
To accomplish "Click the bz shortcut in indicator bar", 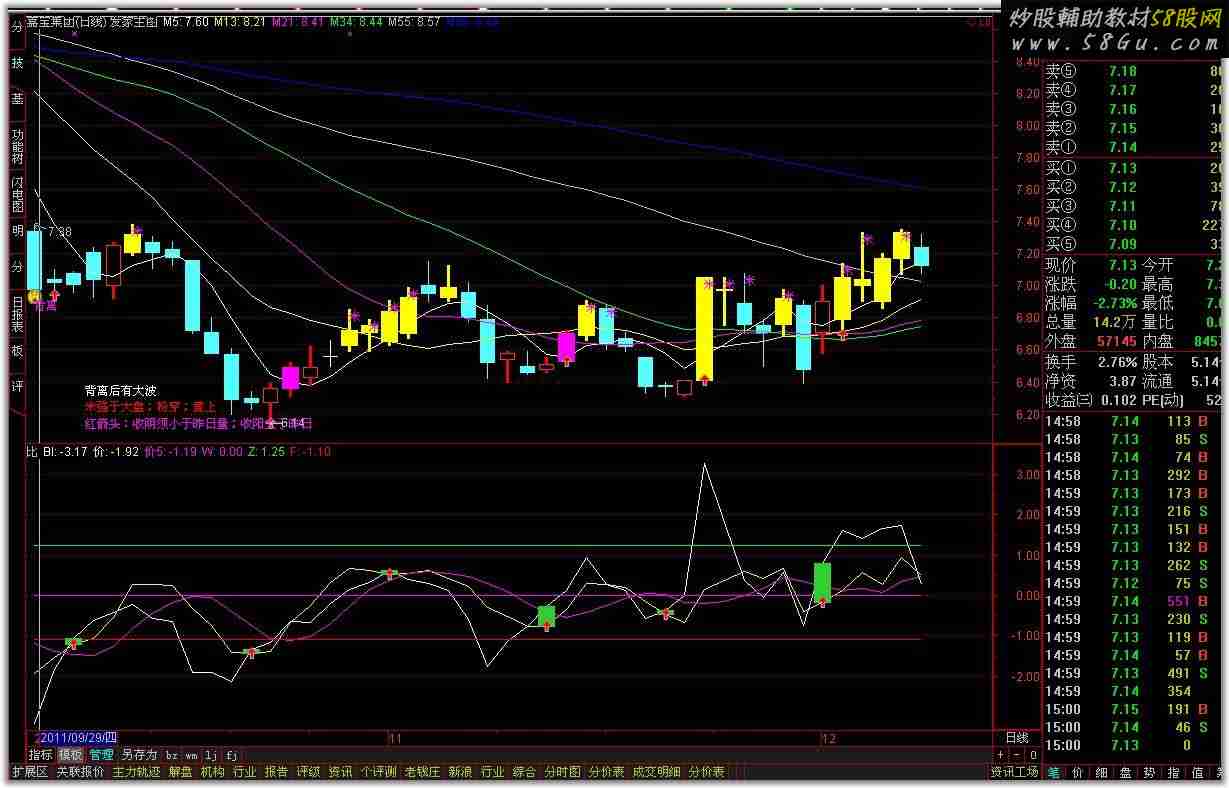I will coord(171,755).
